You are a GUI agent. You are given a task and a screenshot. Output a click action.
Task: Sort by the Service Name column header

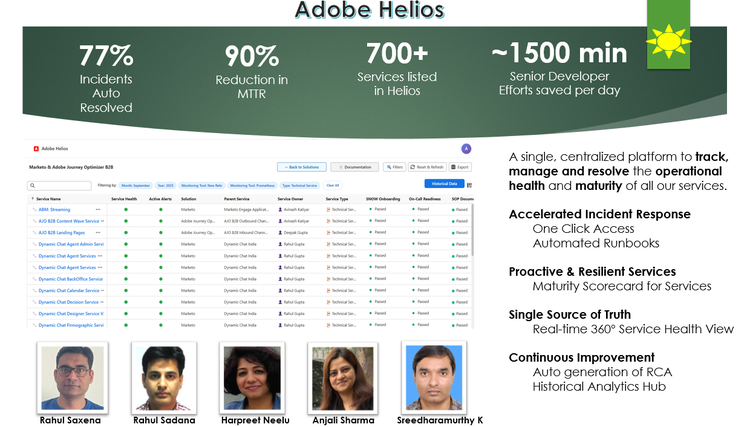tap(47, 198)
